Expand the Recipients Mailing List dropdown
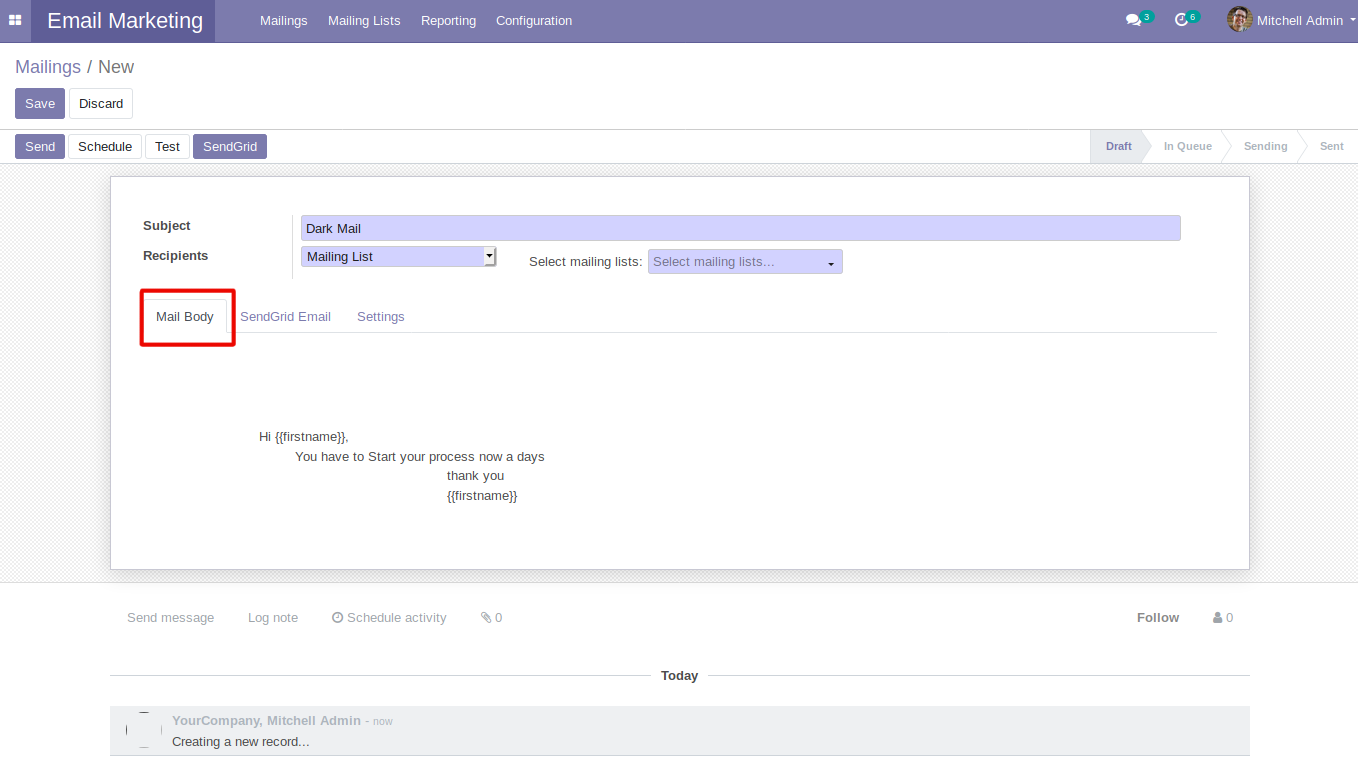Image resolution: width=1358 pixels, height=768 pixels. click(x=399, y=257)
